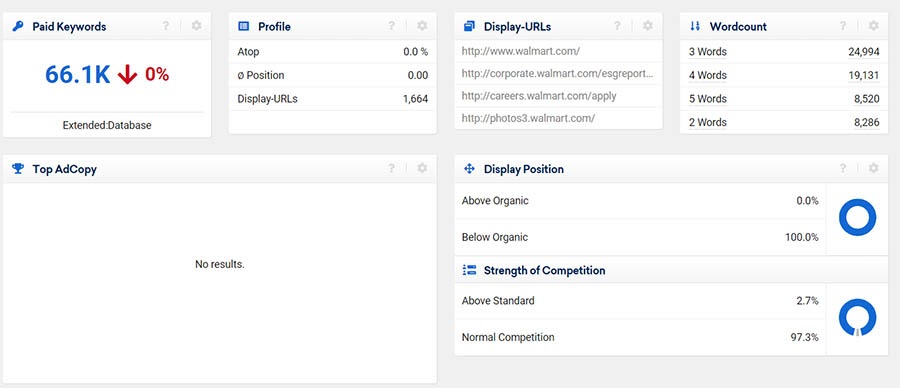
Task: Open Profile box settings gear
Action: click(422, 26)
